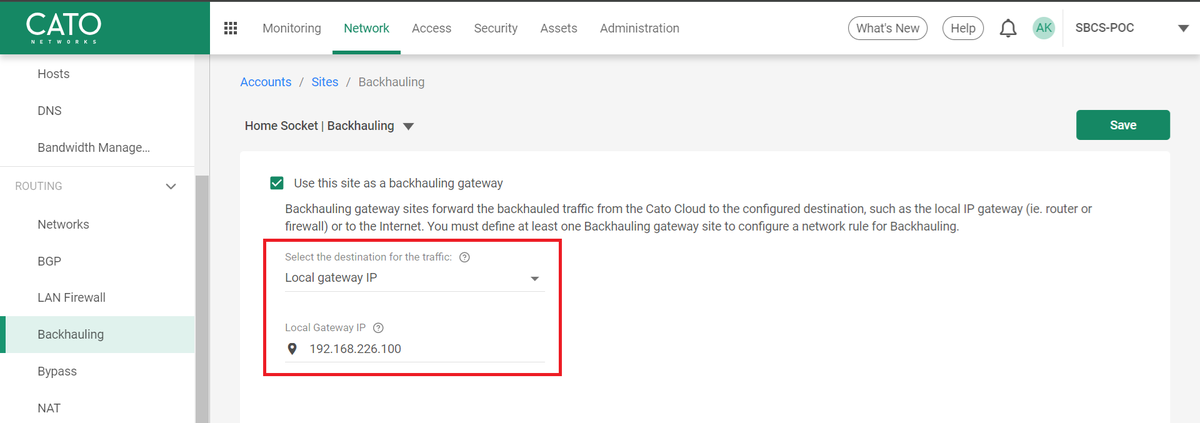
Task: Click the Save button
Action: [1123, 125]
